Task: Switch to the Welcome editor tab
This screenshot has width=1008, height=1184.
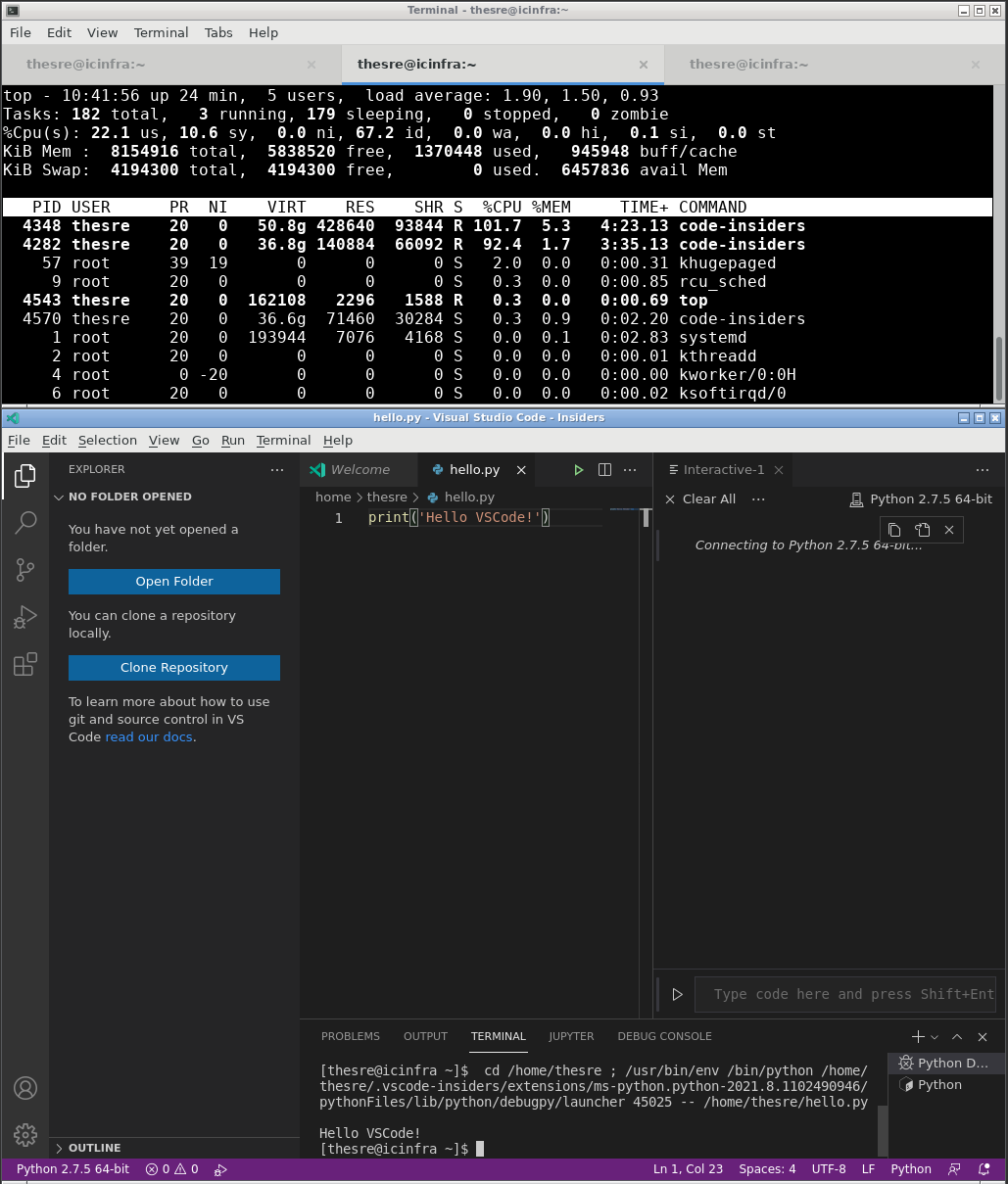Action: click(360, 470)
